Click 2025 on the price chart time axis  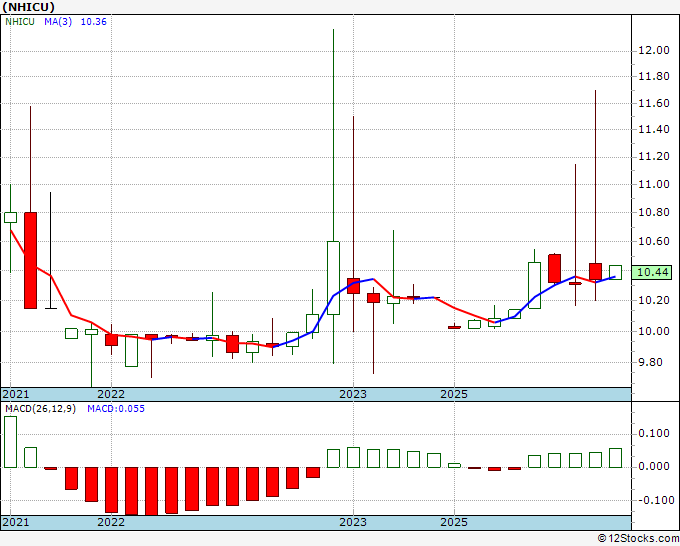pos(454,394)
